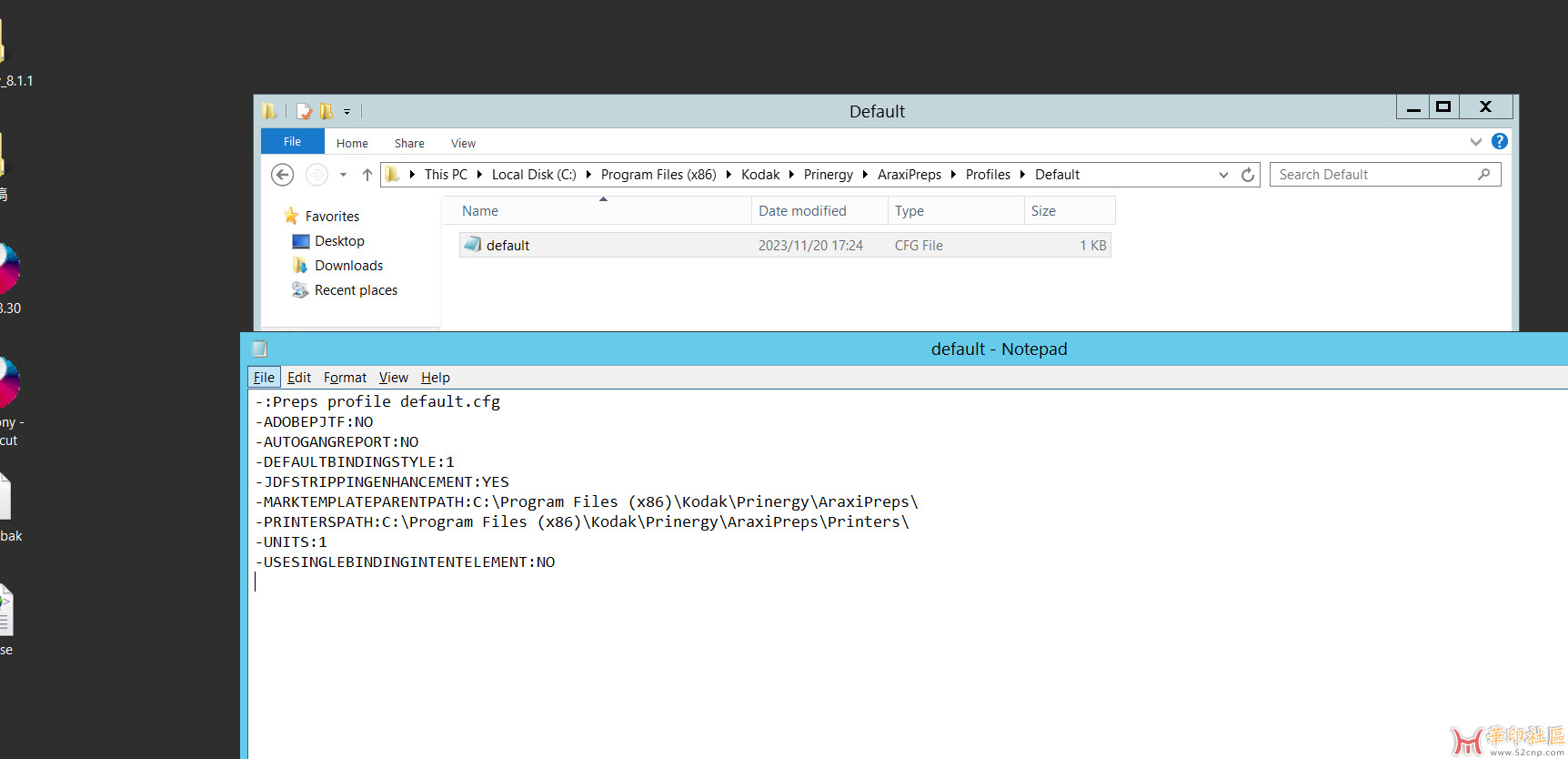Image resolution: width=1568 pixels, height=759 pixels.
Task: Open the Format menu in Notepad
Action: 345,378
